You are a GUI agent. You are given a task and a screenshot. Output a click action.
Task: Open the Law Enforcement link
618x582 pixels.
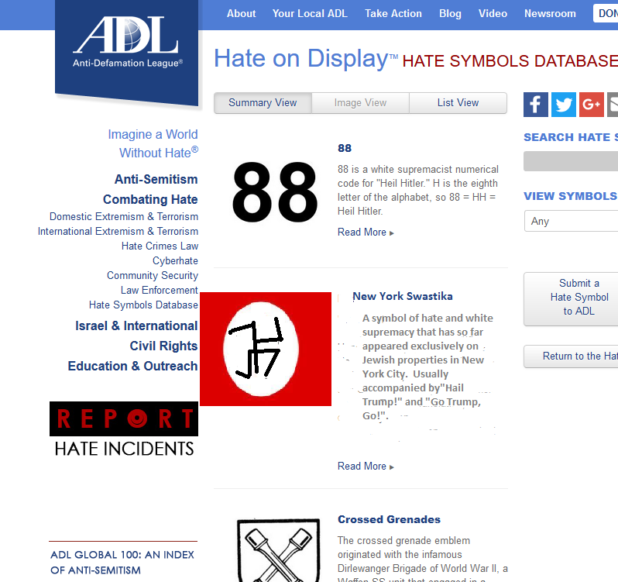pyautogui.click(x=159, y=290)
